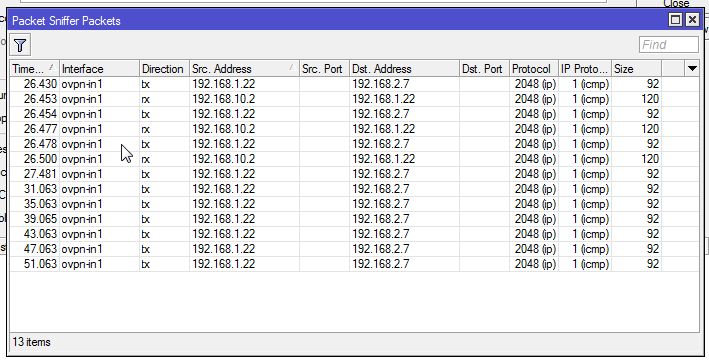The width and height of the screenshot is (709, 362).
Task: Click source address 192.168.10.2 in 26.453 row
Action: [223, 99]
